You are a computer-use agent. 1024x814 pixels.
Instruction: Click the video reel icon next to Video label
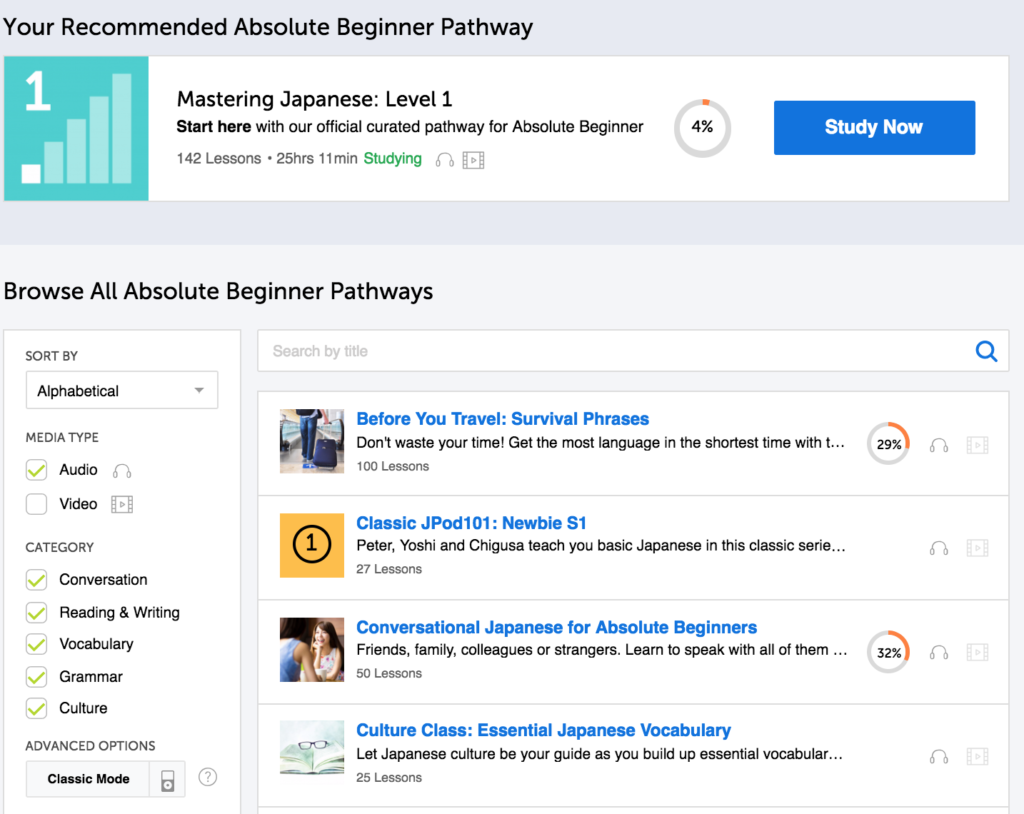click(x=121, y=504)
